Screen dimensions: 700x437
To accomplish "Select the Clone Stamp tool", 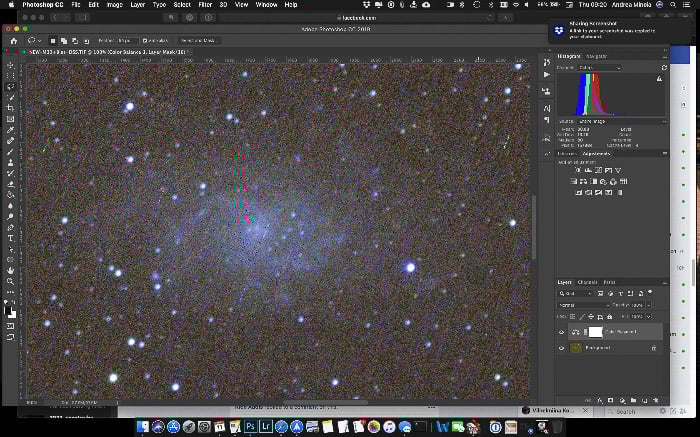I will 10,162.
